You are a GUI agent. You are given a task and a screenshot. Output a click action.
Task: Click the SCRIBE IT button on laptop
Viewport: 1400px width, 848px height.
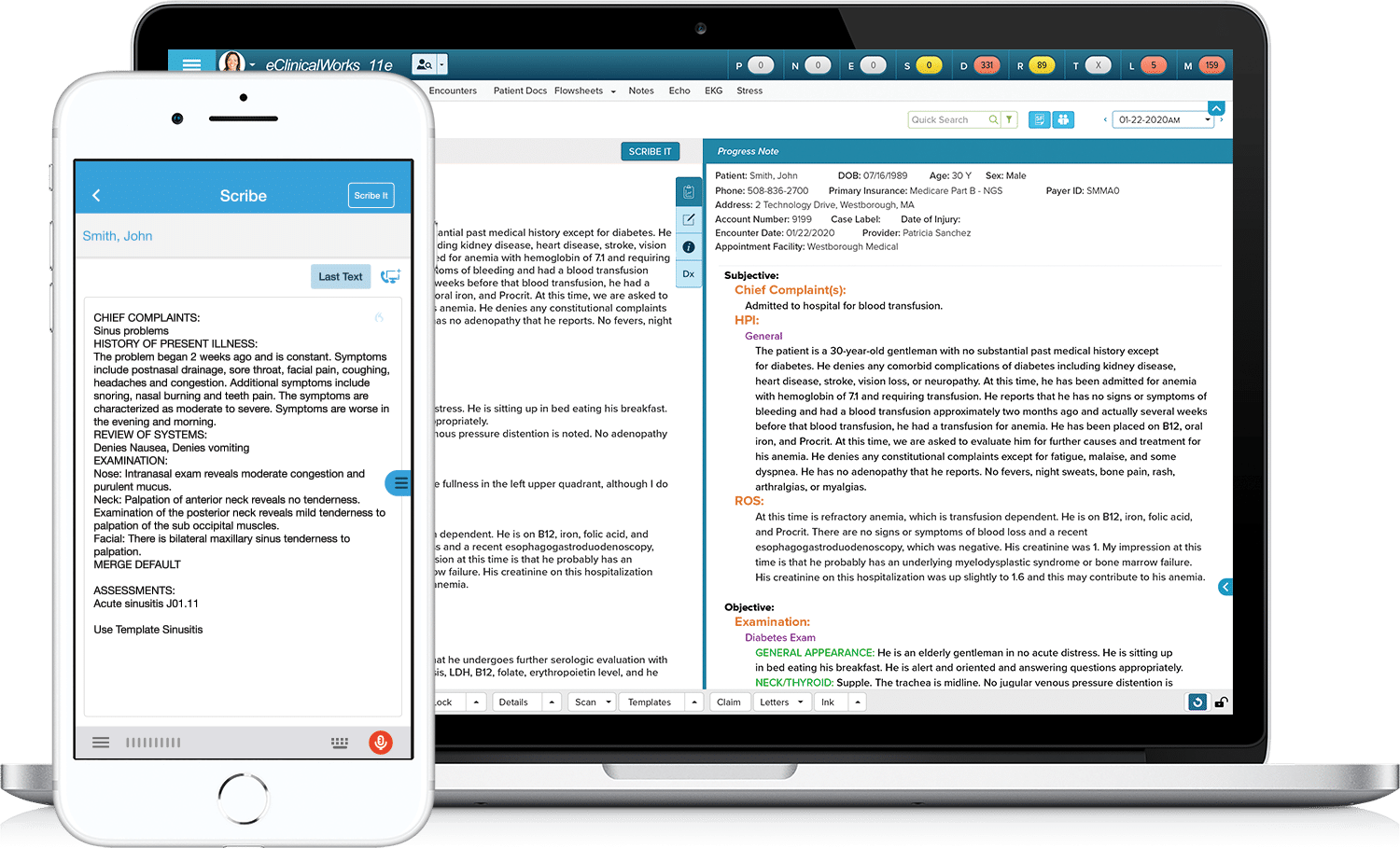pyautogui.click(x=650, y=151)
